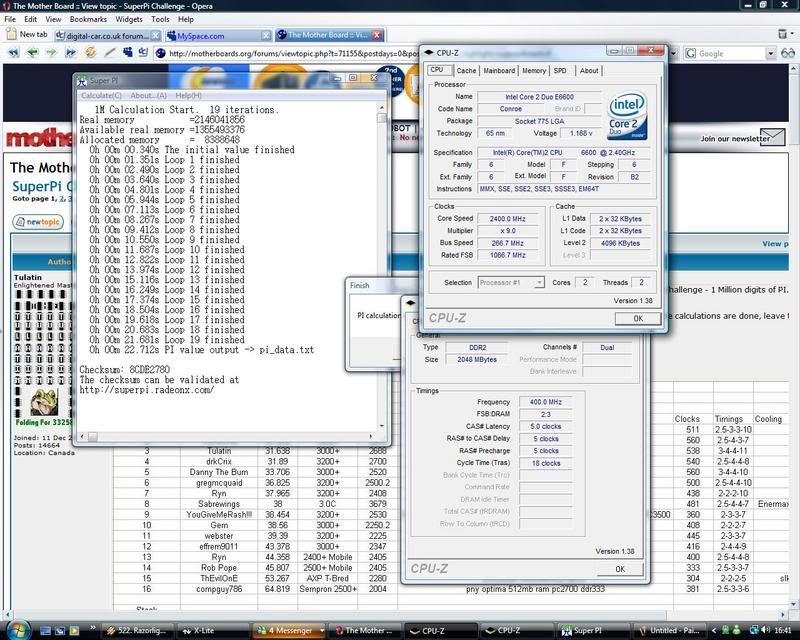Screen dimensions: 800x640
Task: Click the Super PI vertical scrollbar
Action: (381, 265)
